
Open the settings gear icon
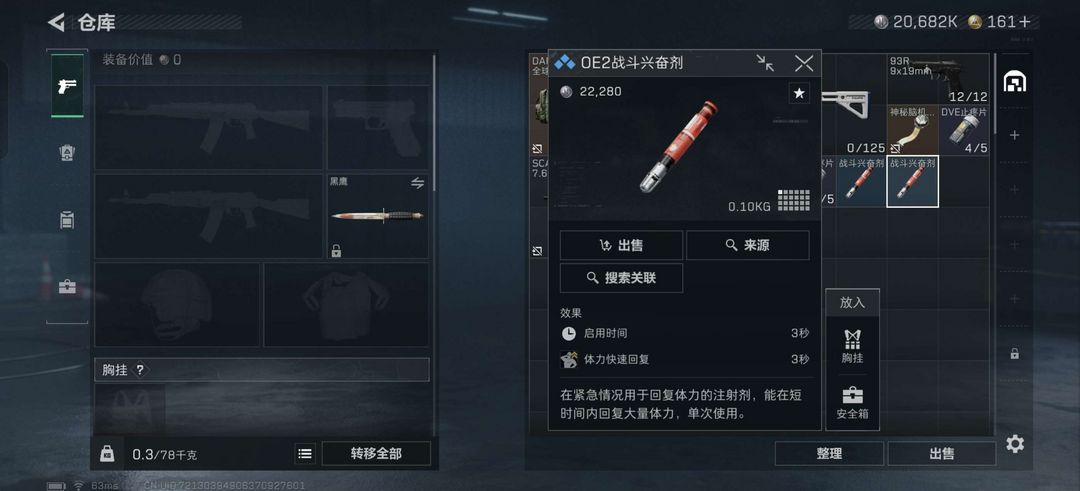[x=1015, y=444]
